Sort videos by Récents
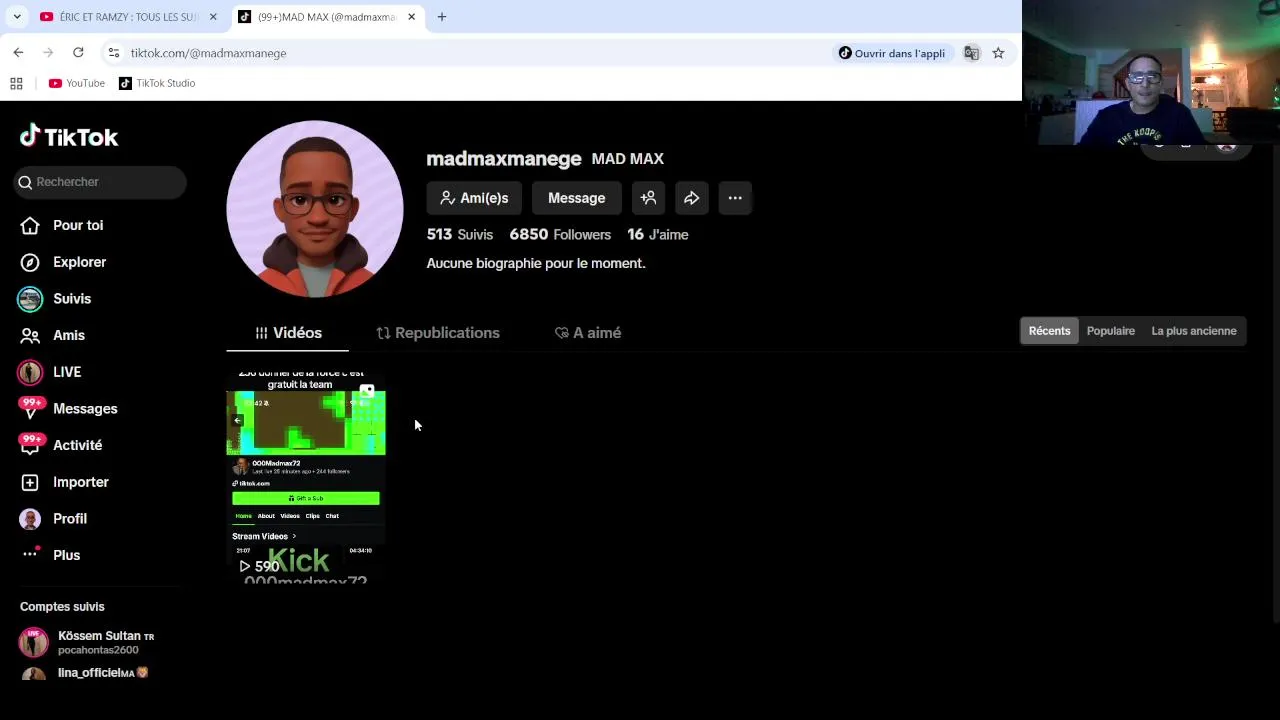Image resolution: width=1280 pixels, height=720 pixels. [x=1049, y=331]
